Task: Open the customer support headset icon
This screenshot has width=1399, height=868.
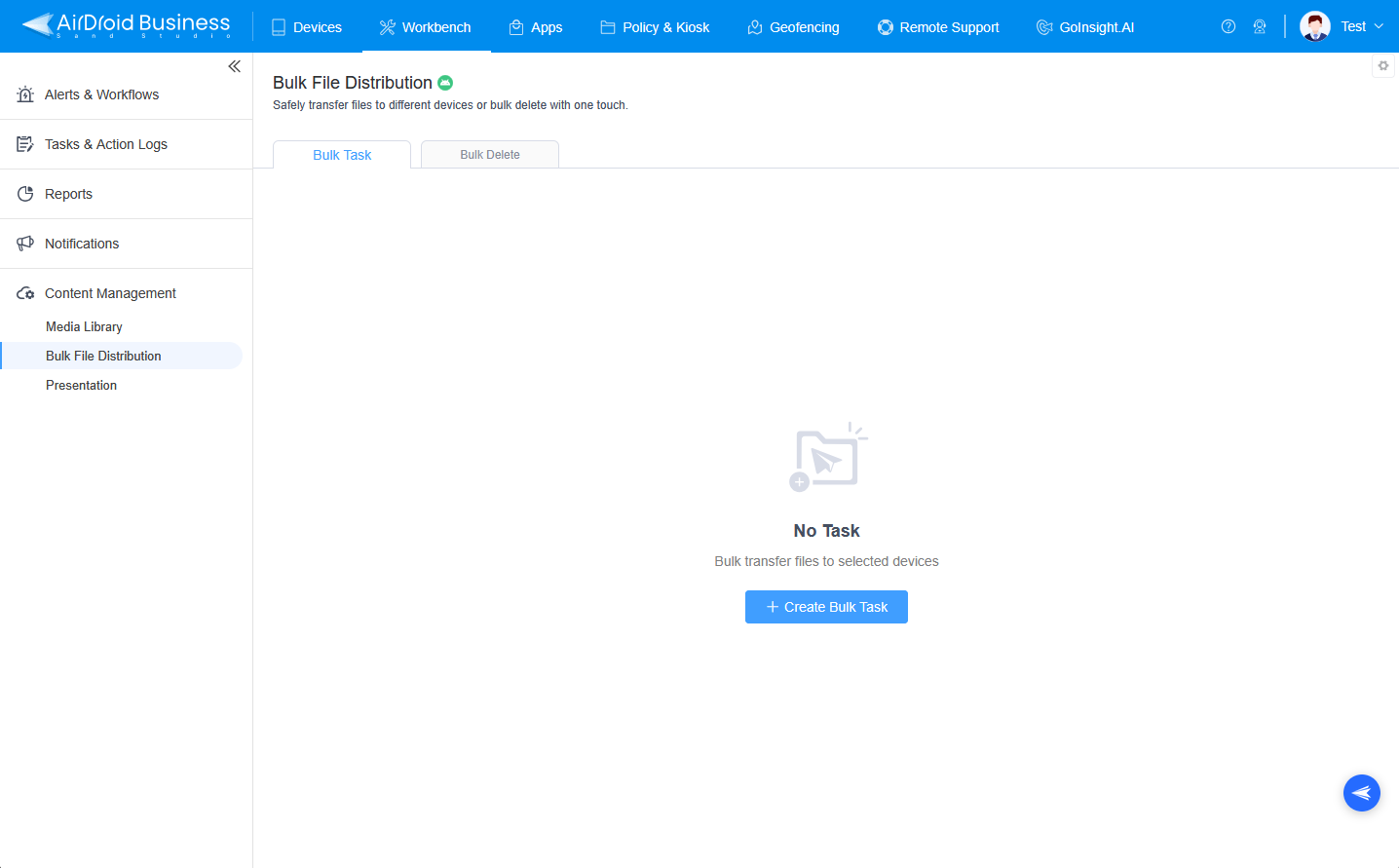Action: click(x=1260, y=26)
